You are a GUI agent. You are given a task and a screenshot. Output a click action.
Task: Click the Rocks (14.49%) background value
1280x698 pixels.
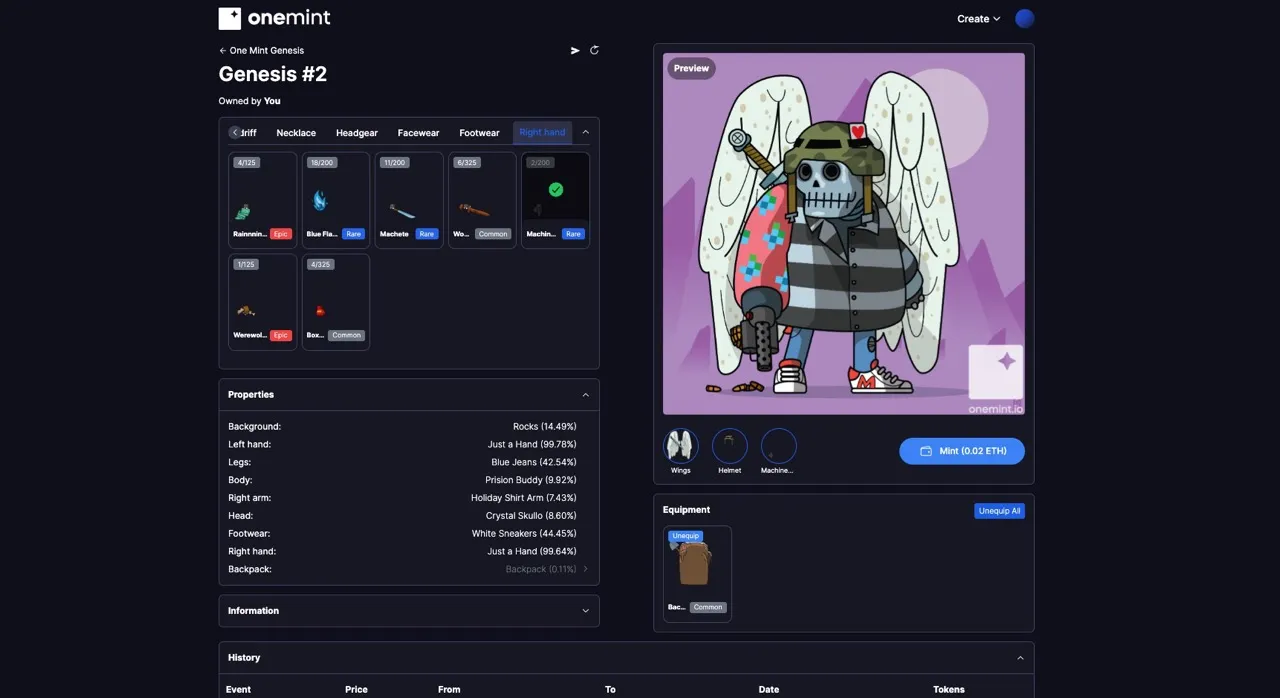point(544,427)
